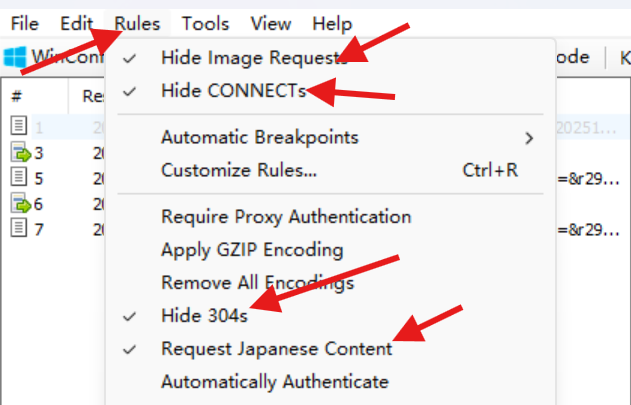
Task: Click session 7 document icon
Action: pos(20,228)
